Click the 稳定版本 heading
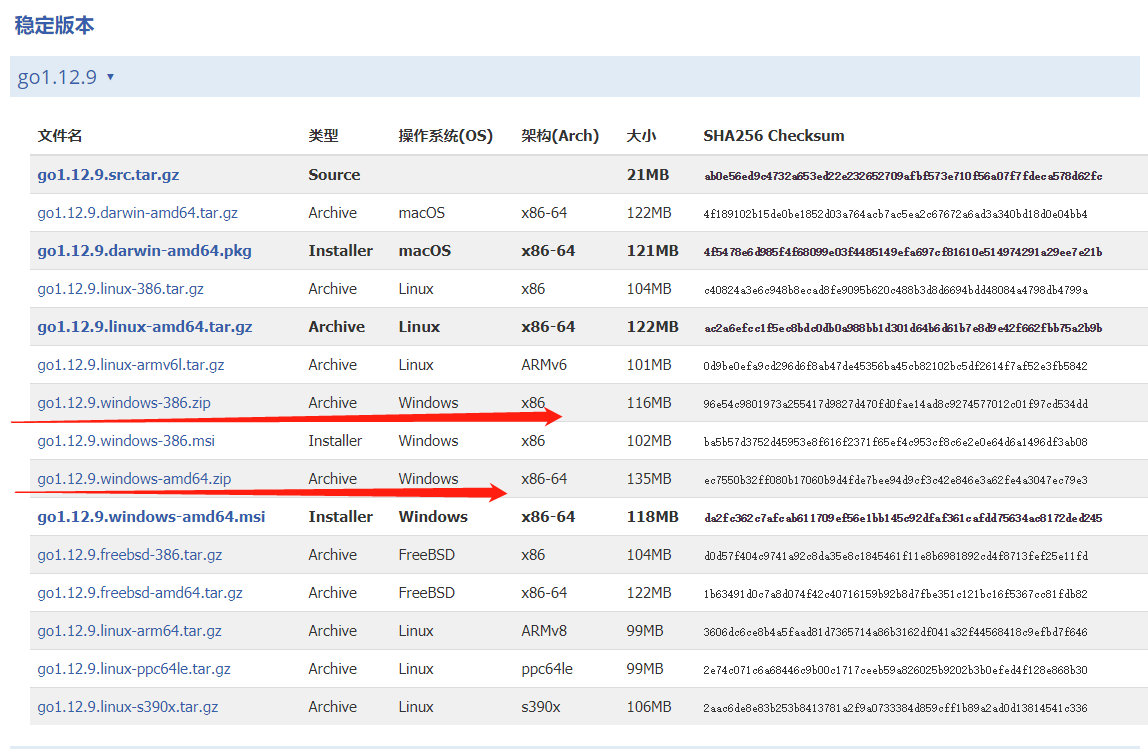Image resolution: width=1148 pixels, height=749 pixels. tap(54, 26)
